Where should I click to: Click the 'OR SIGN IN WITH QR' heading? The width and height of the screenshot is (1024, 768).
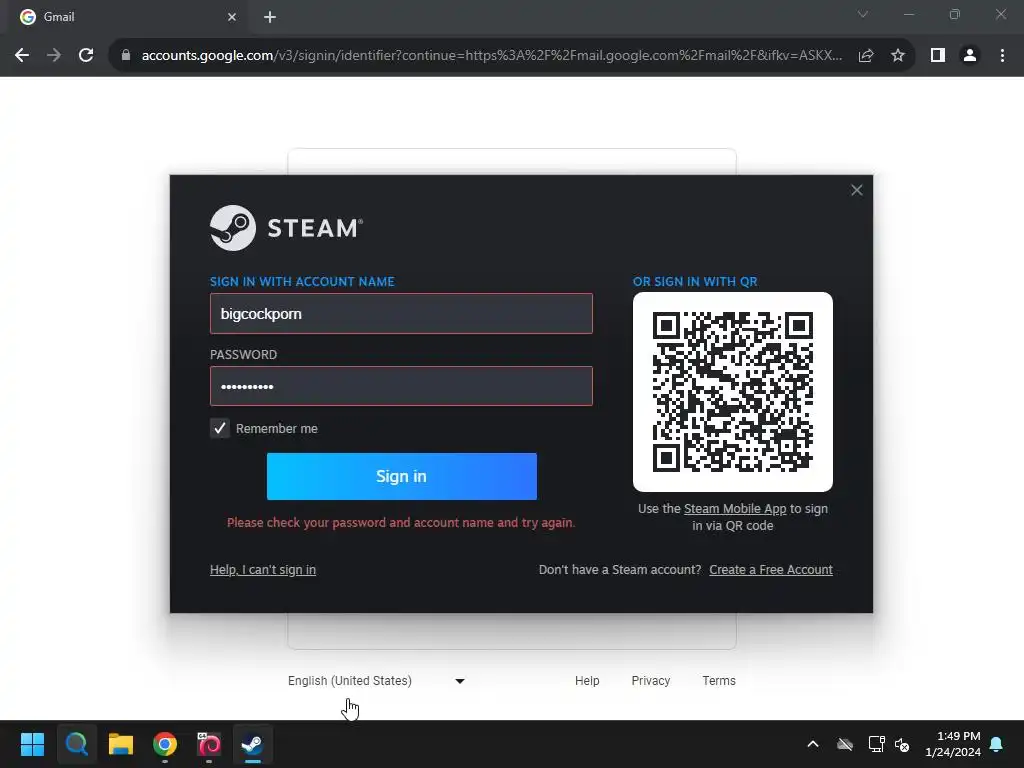695,281
